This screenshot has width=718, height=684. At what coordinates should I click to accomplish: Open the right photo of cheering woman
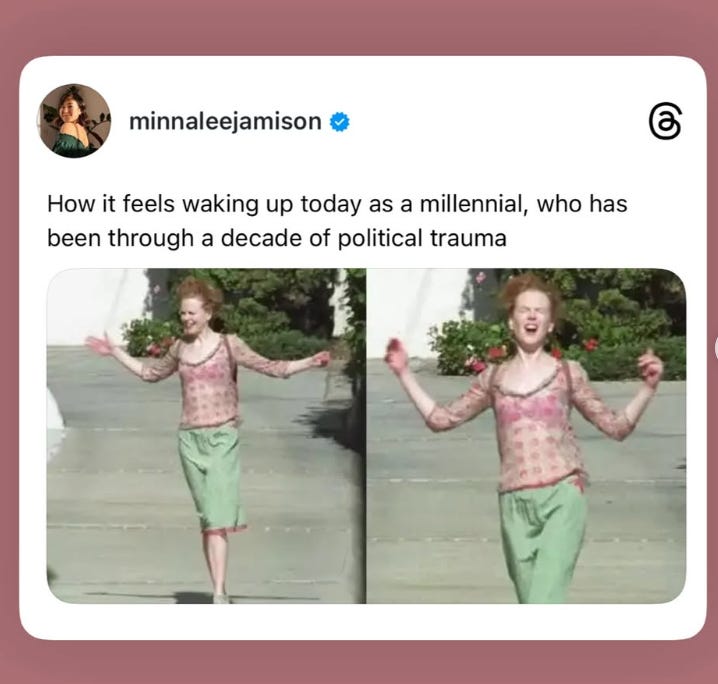(x=527, y=436)
